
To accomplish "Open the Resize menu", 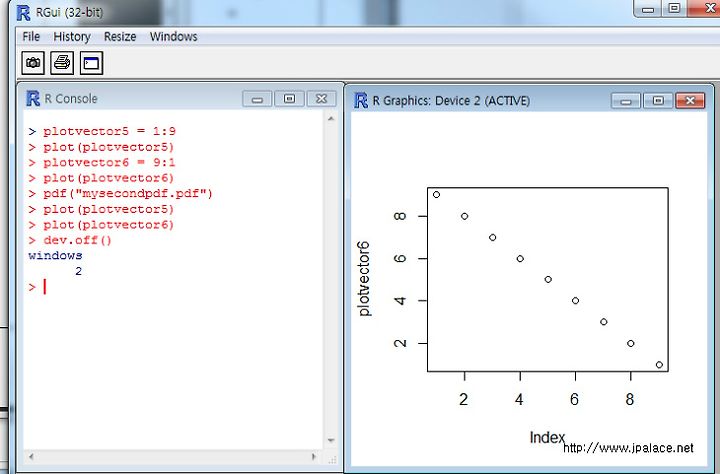I will (x=120, y=36).
